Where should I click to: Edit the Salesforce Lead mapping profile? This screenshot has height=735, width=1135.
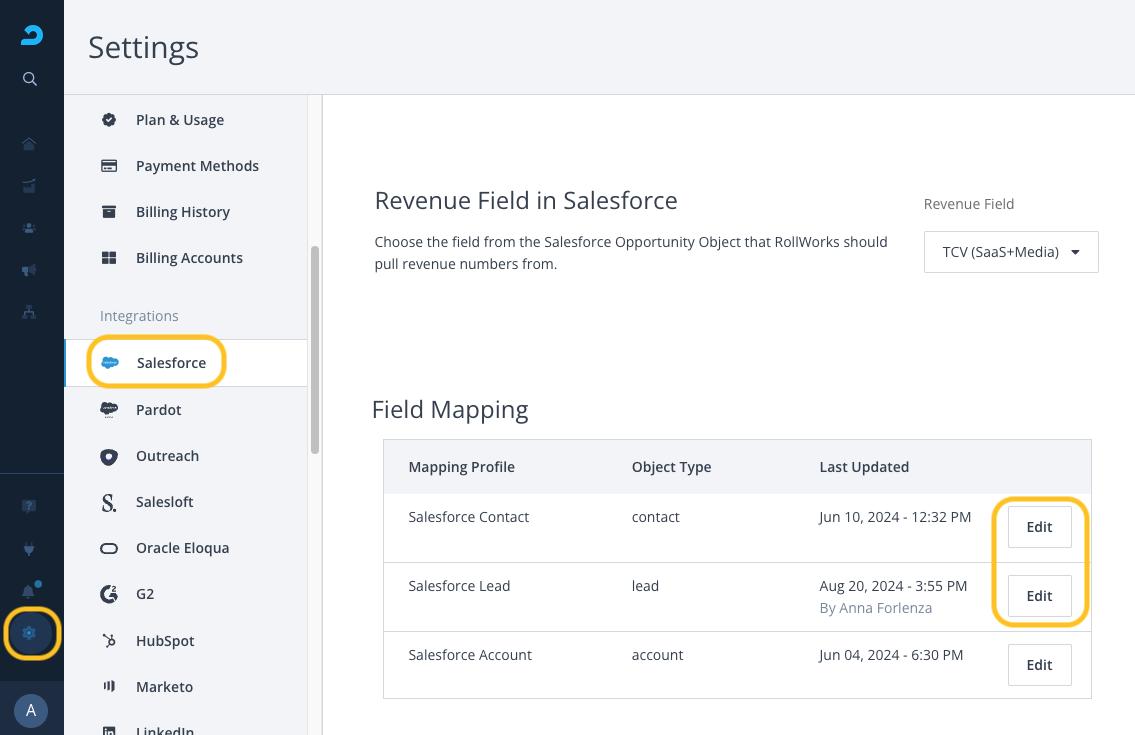tap(1039, 596)
